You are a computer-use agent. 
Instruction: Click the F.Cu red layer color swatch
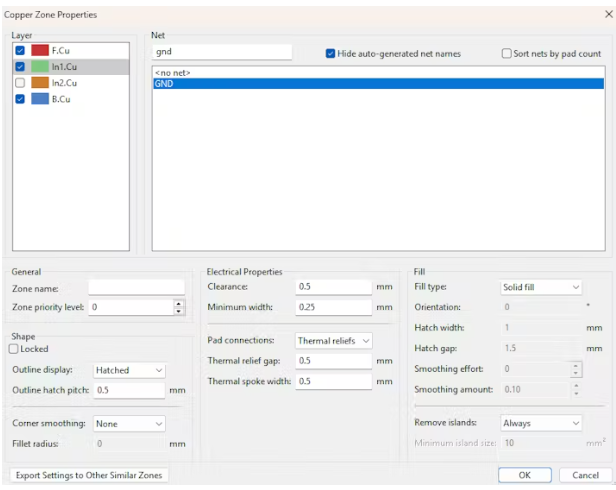pyautogui.click(x=40, y=50)
